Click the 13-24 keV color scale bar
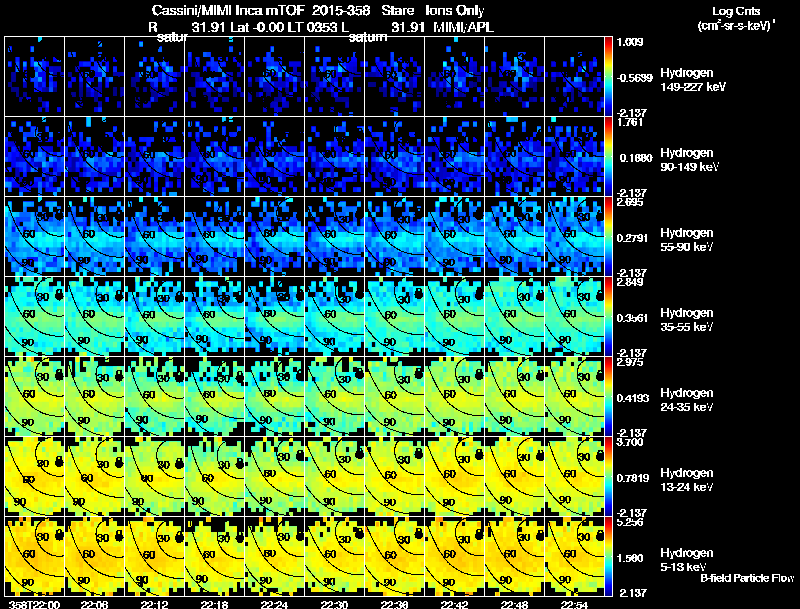800x609 pixels. click(x=608, y=477)
